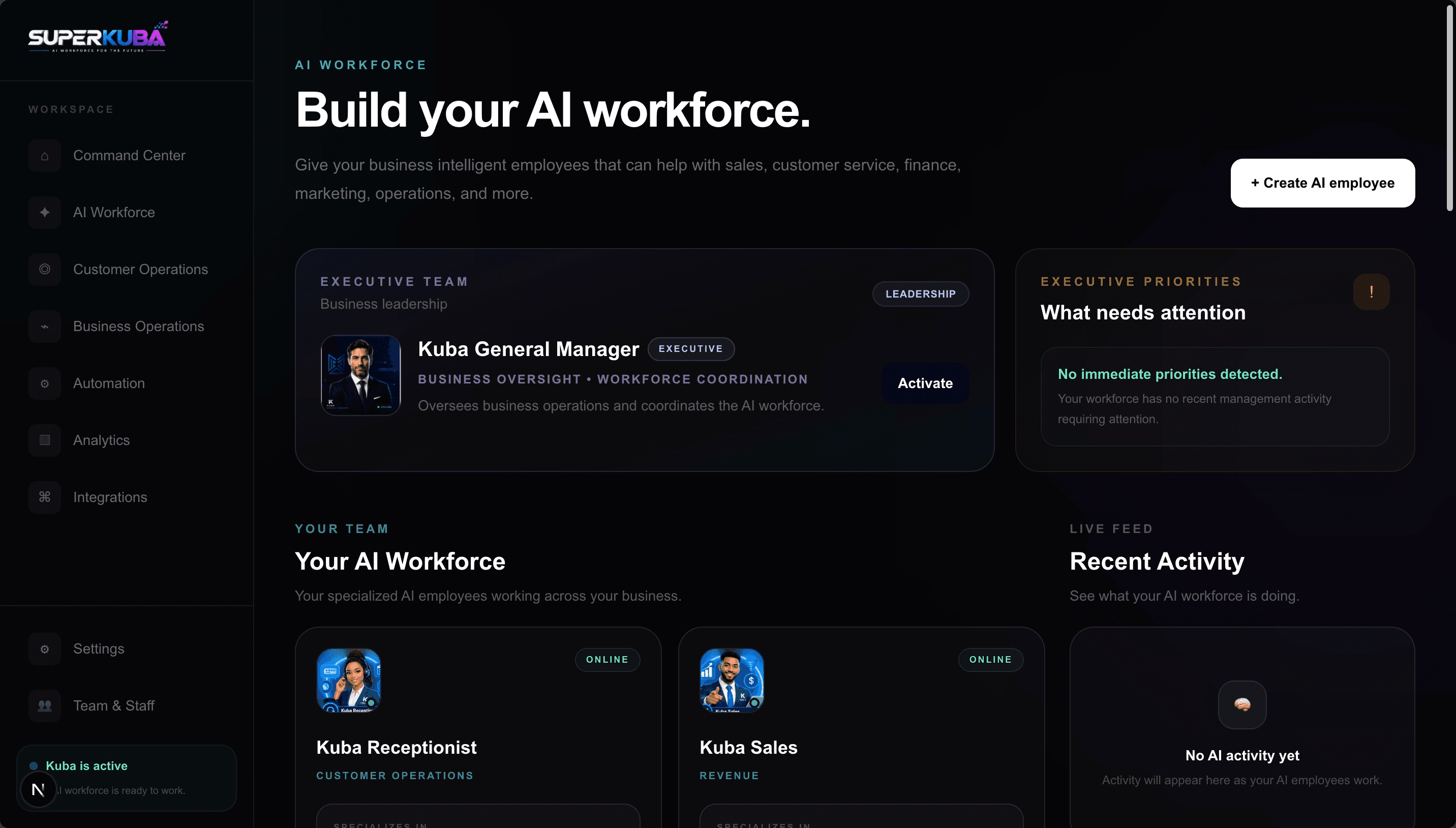Screen dimensions: 1456x828
Task: Open Customer Operations section
Action: tap(127, 270)
